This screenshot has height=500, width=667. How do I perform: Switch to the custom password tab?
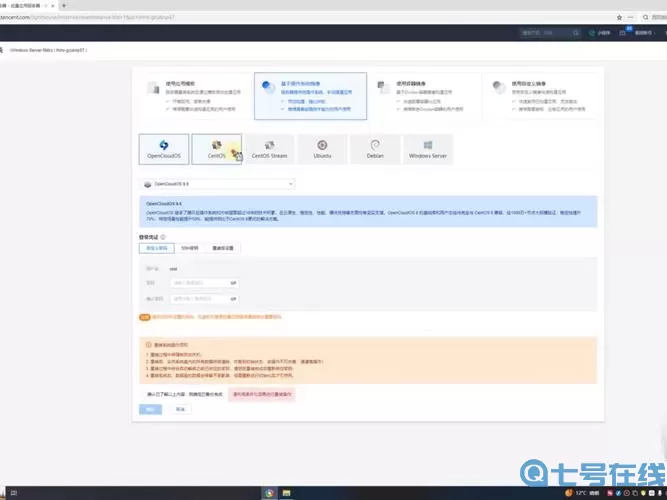tap(157, 248)
